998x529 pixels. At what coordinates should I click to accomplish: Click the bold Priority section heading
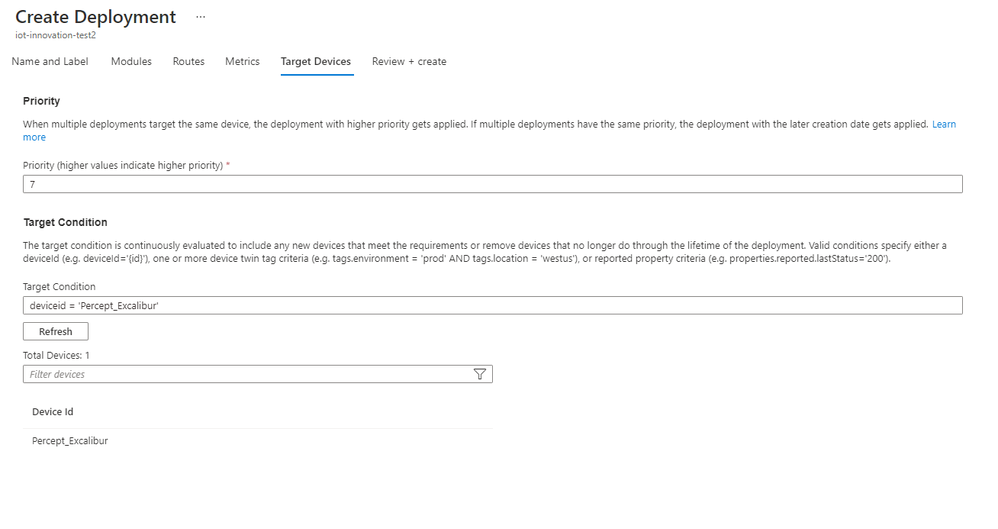pos(42,101)
